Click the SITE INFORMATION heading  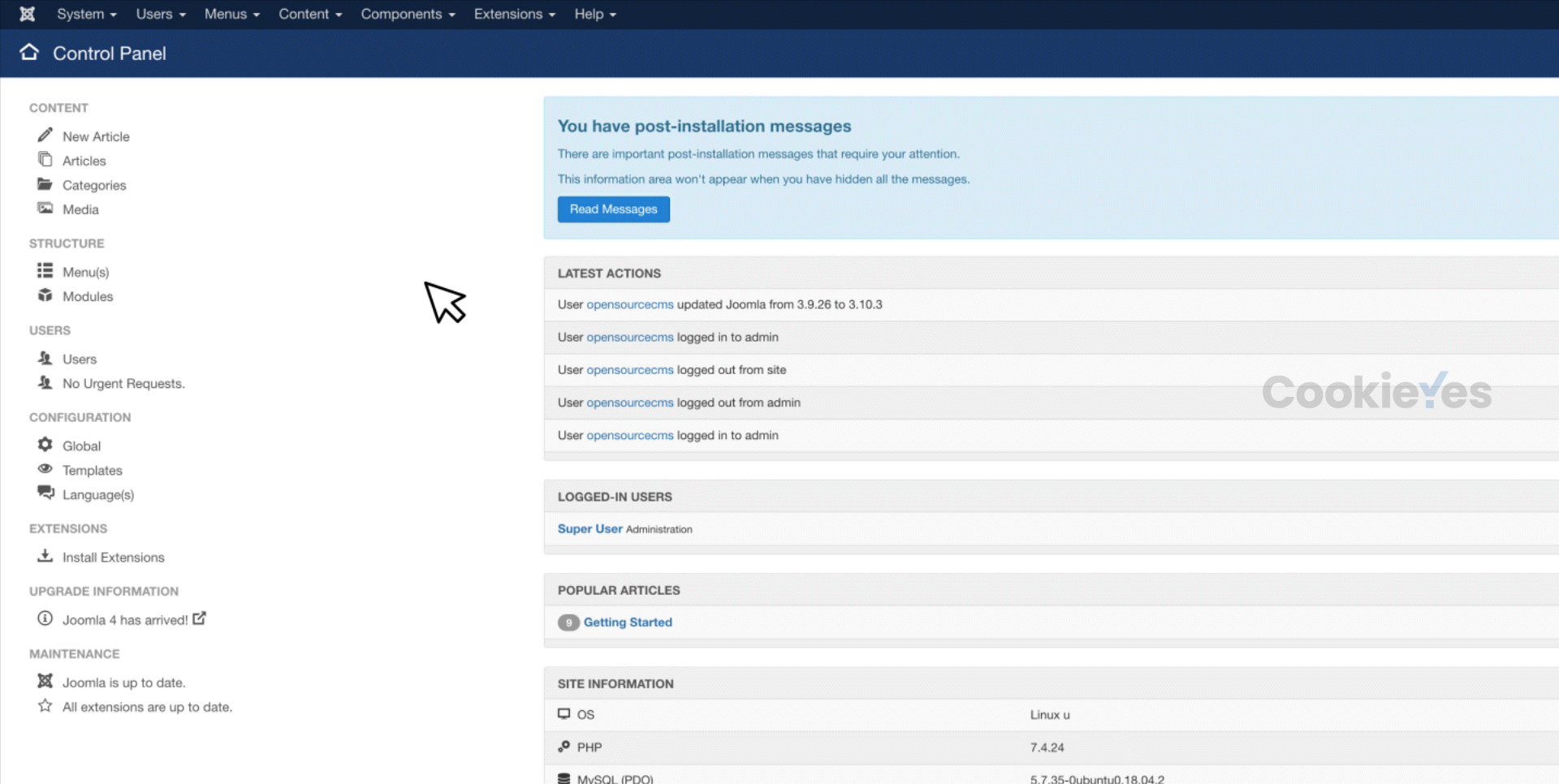coord(615,684)
